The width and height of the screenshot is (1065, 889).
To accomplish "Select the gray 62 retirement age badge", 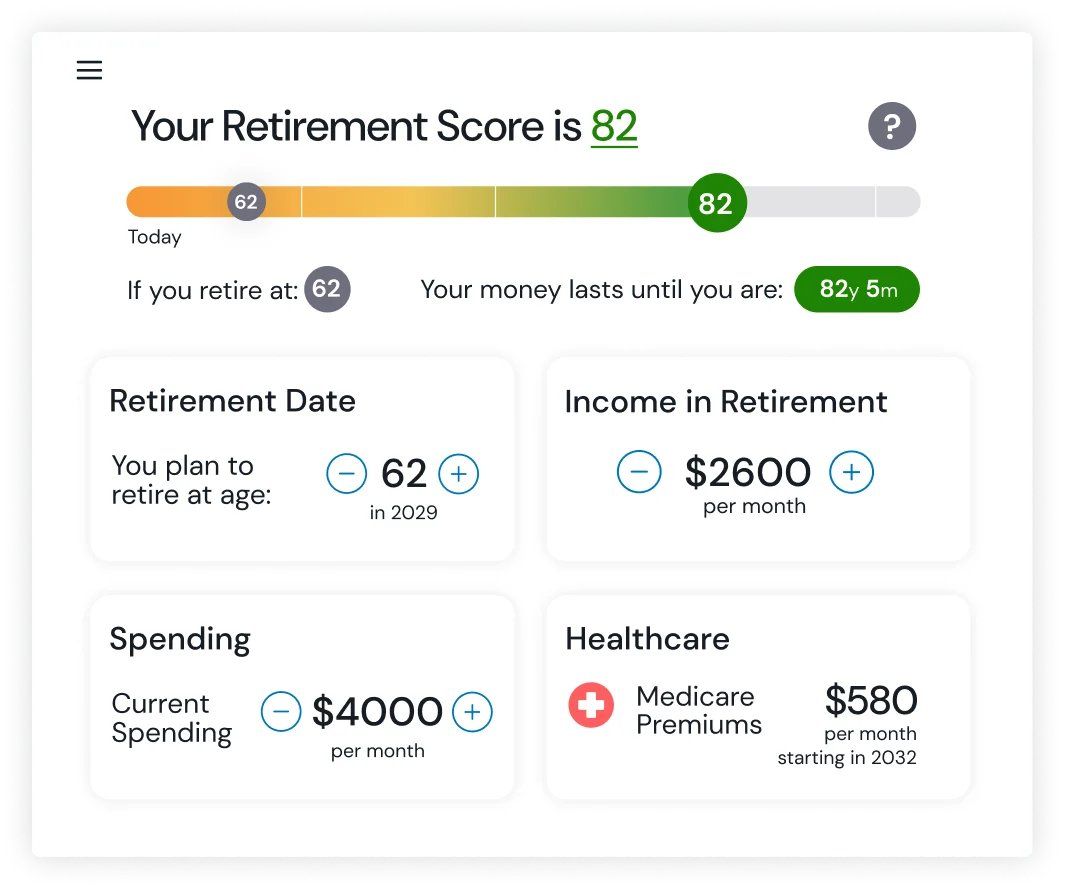I will 327,289.
